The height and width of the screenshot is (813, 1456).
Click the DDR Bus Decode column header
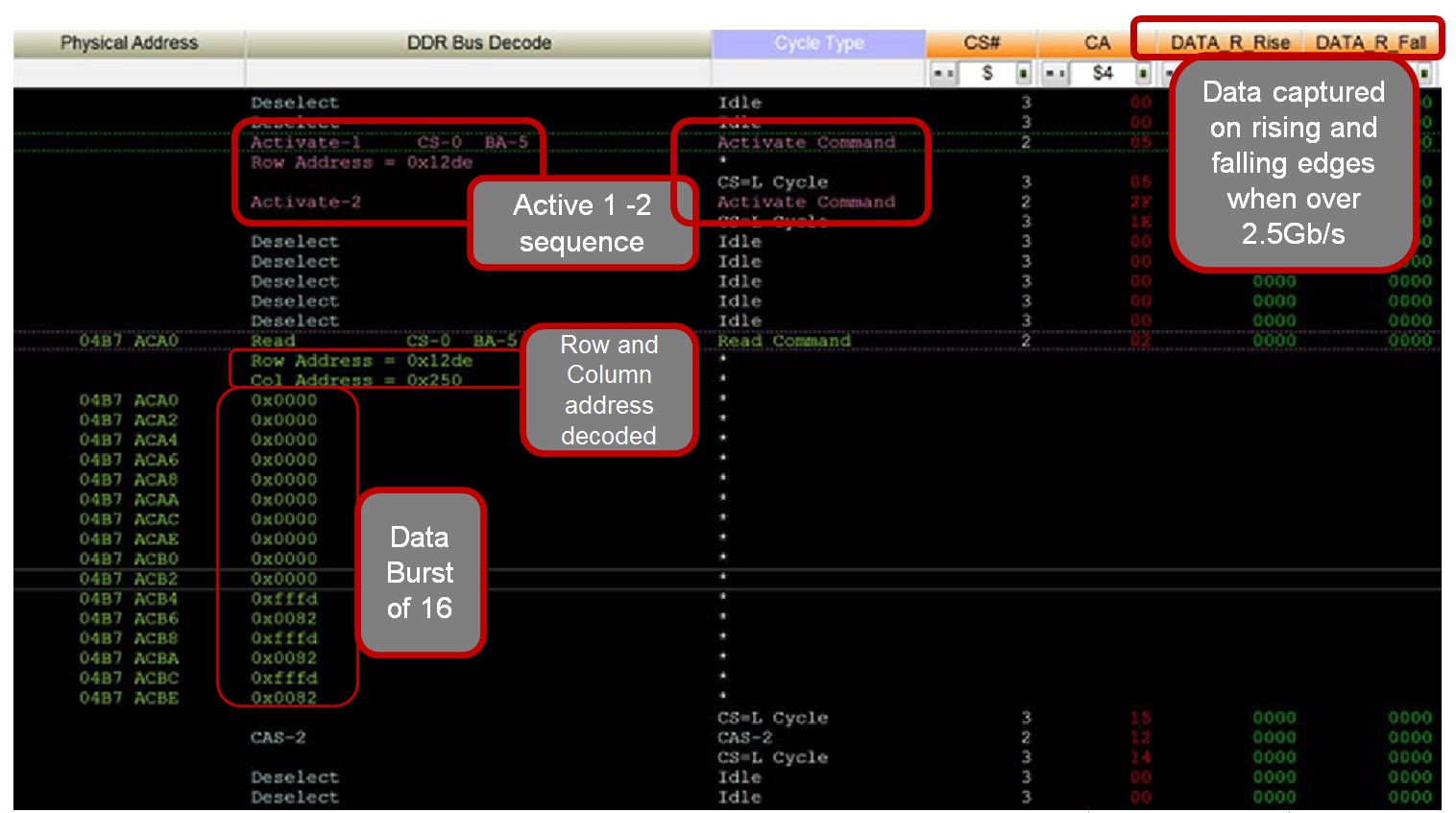click(478, 42)
